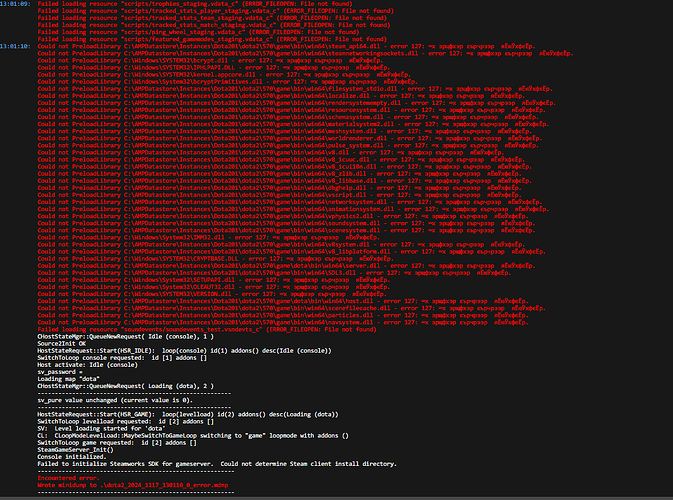Click the filesystem_stdio.dll error line
Viewport: 673px width, 500px height.
click(x=295, y=89)
